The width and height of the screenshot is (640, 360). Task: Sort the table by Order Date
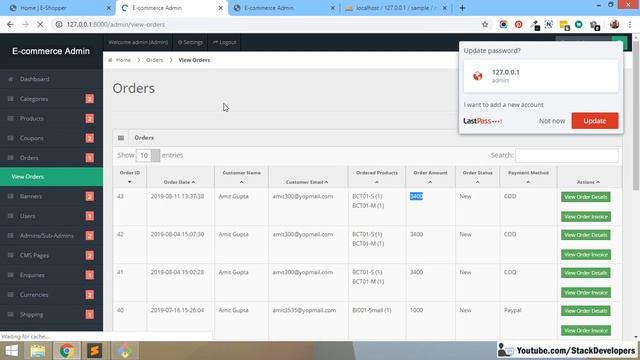[x=180, y=177]
